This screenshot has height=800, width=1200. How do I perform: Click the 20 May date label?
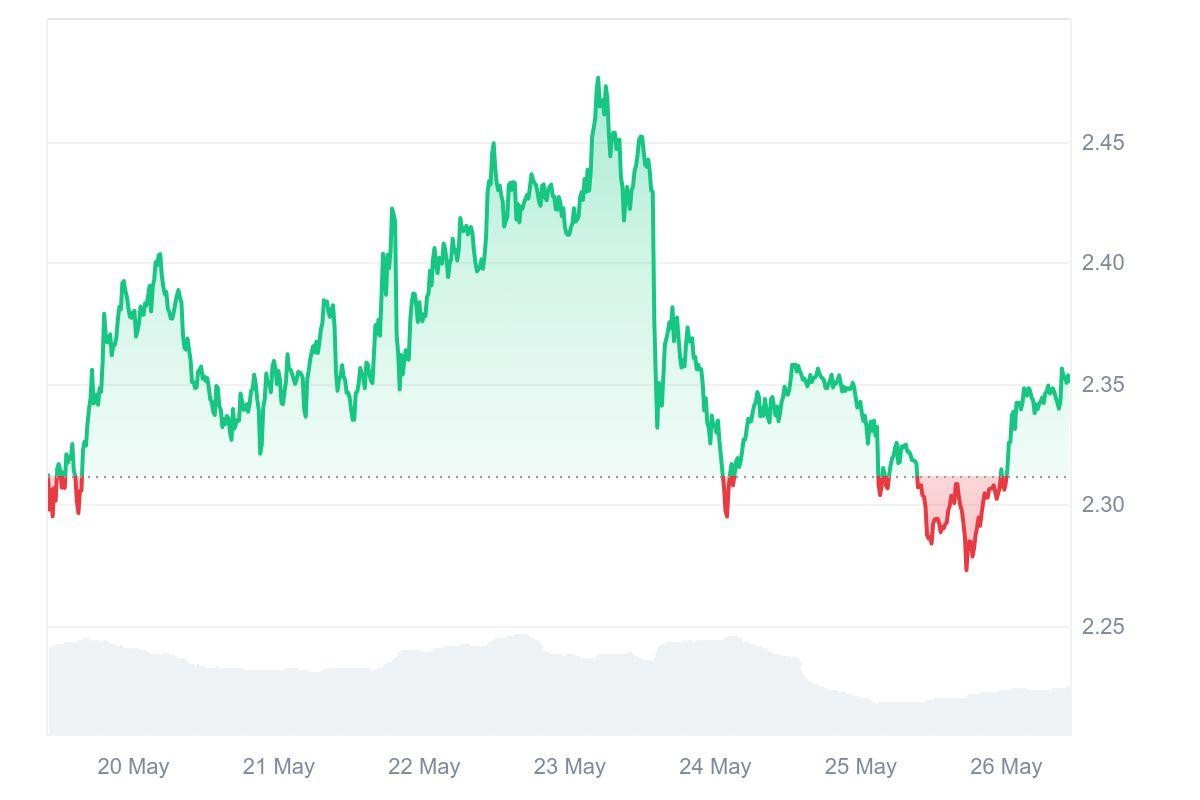(x=133, y=767)
